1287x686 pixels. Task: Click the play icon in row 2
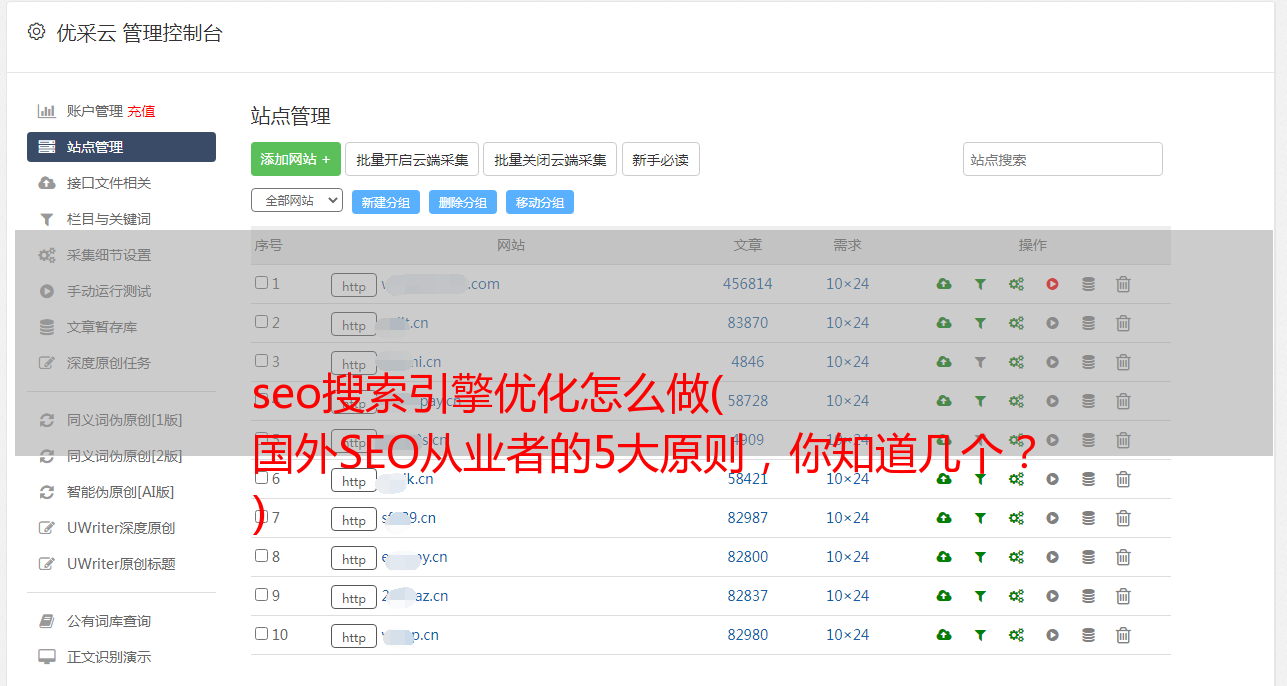(1052, 323)
